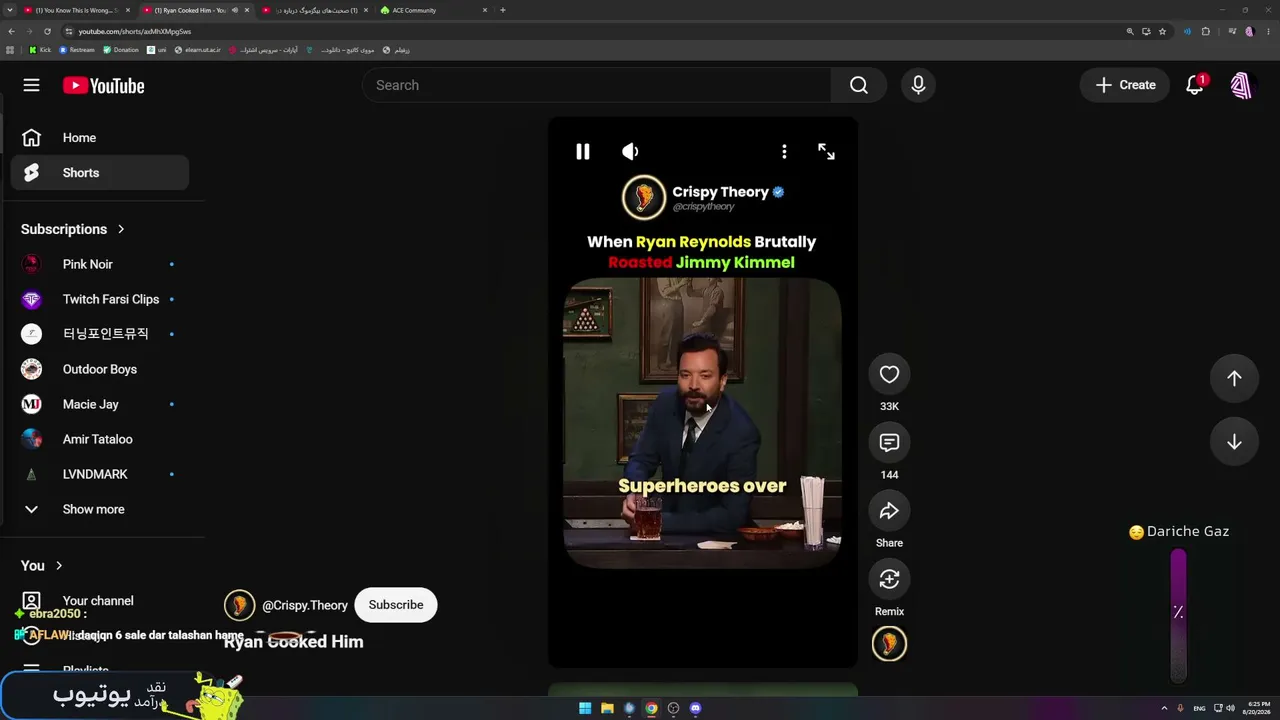Expand the Subscriptions section

[73, 229]
